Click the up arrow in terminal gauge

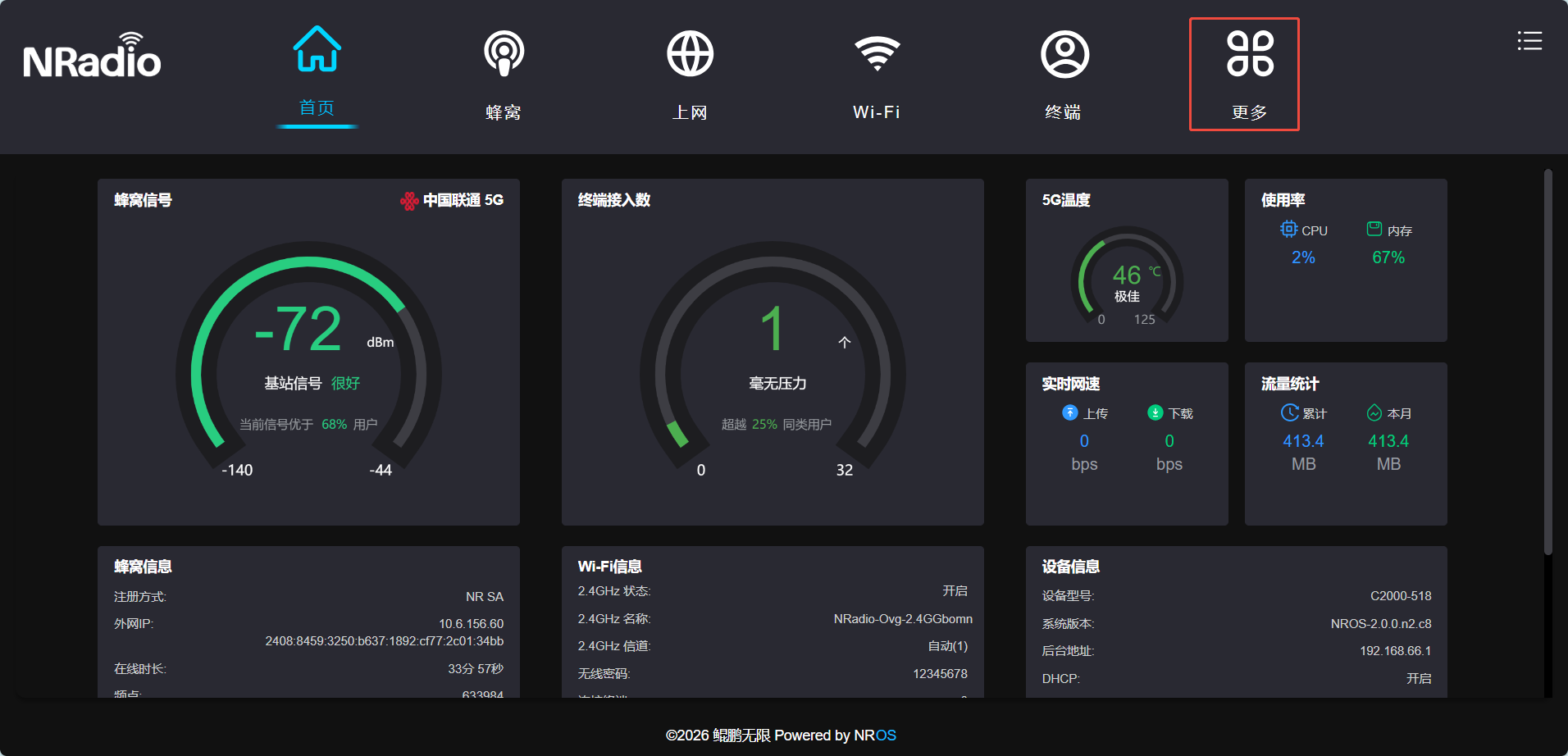[x=845, y=343]
